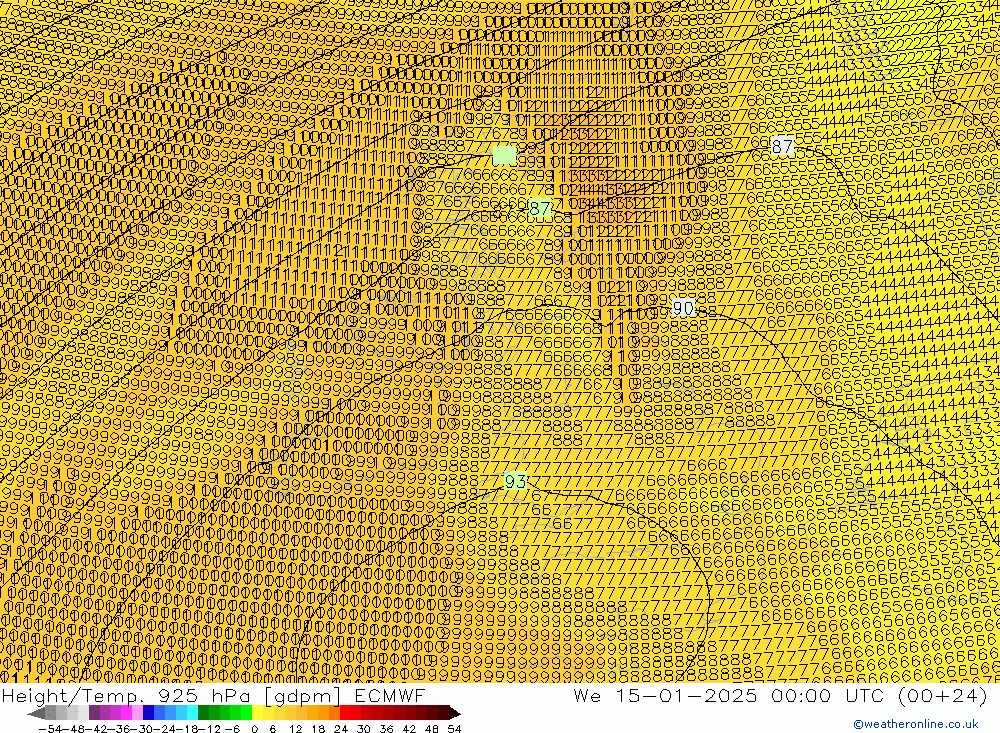Click the legend's left gray arrow end
The width and height of the screenshot is (1000, 733).
click(x=36, y=713)
